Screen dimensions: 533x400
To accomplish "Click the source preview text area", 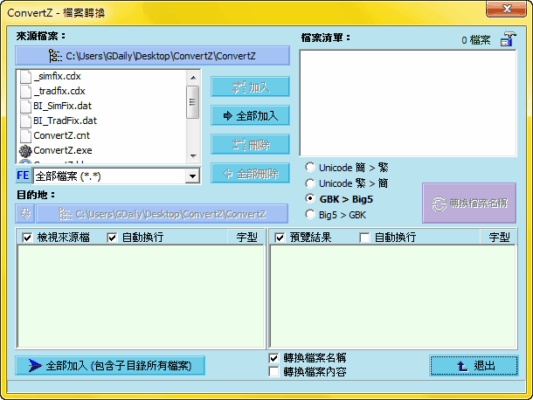I will [140, 296].
